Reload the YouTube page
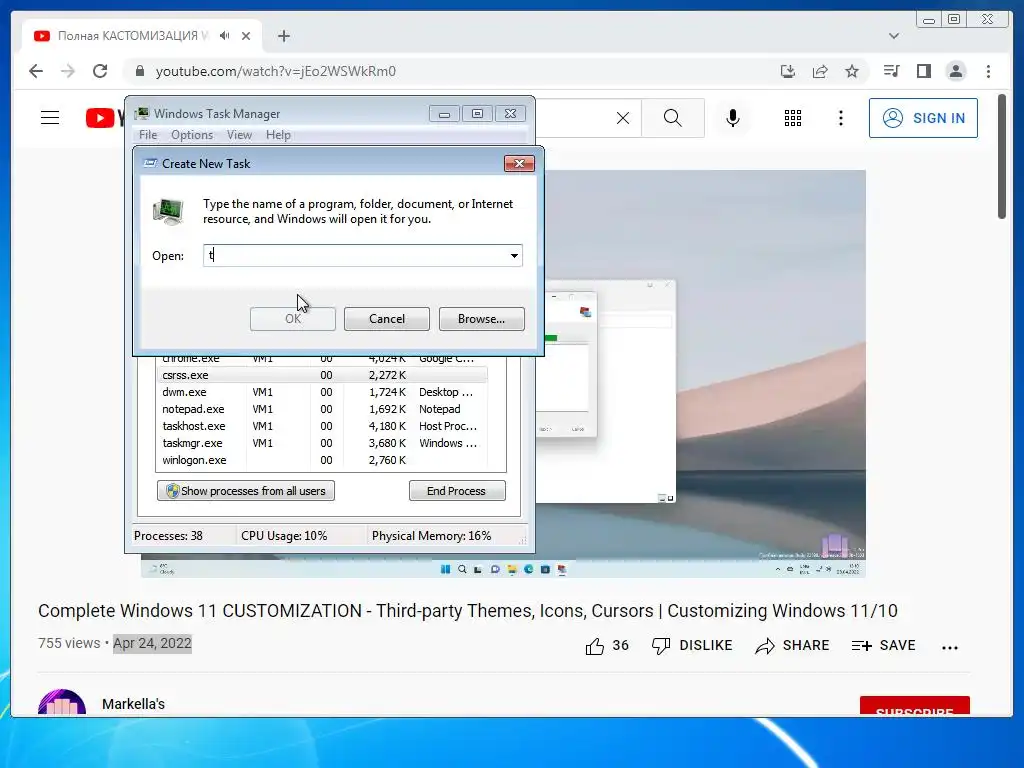Viewport: 1024px width, 768px height. pos(100,71)
